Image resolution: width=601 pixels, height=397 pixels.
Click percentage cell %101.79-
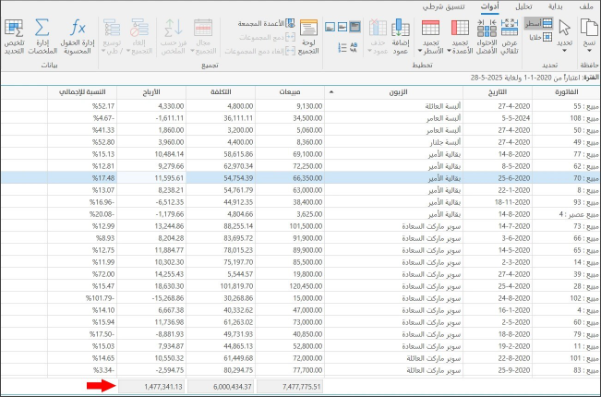(x=82, y=298)
